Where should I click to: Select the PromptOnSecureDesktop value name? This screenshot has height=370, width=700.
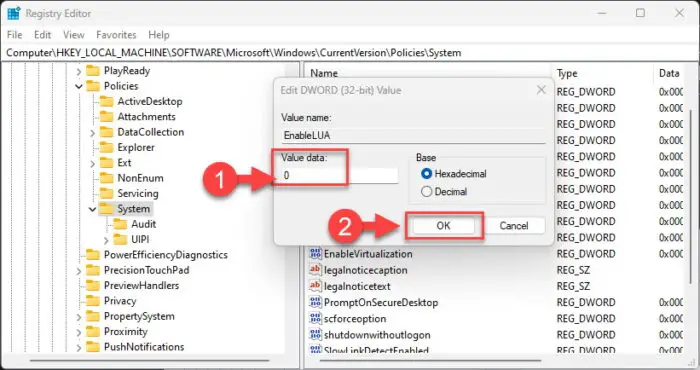[x=381, y=303]
